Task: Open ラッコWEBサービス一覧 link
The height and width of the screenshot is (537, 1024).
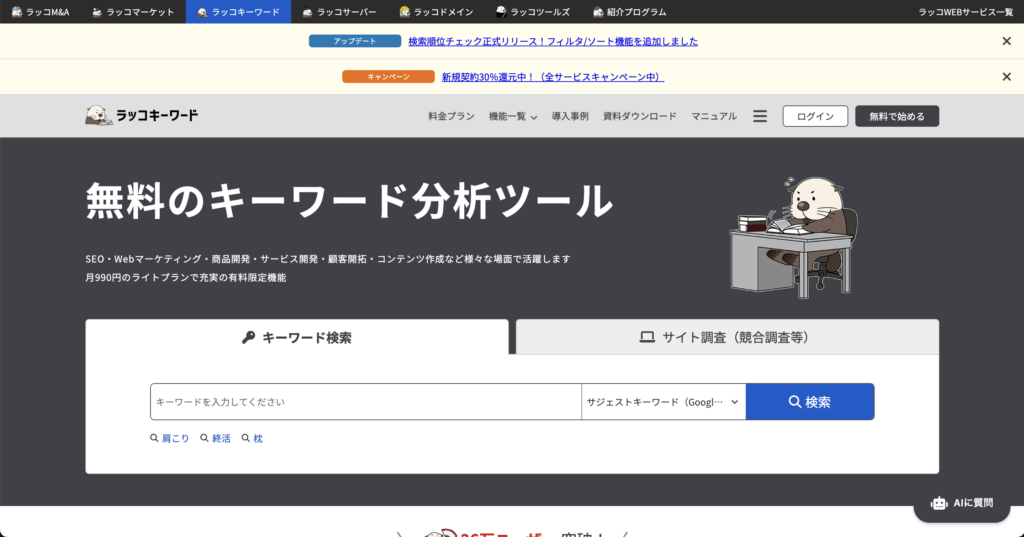Action: pos(965,12)
